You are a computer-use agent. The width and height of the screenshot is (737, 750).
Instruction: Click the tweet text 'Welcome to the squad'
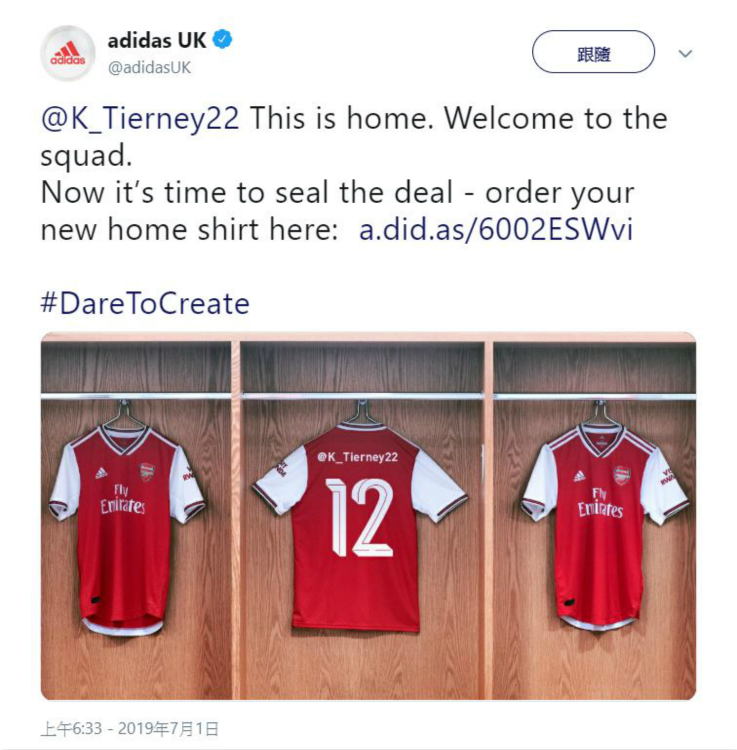[354, 137]
